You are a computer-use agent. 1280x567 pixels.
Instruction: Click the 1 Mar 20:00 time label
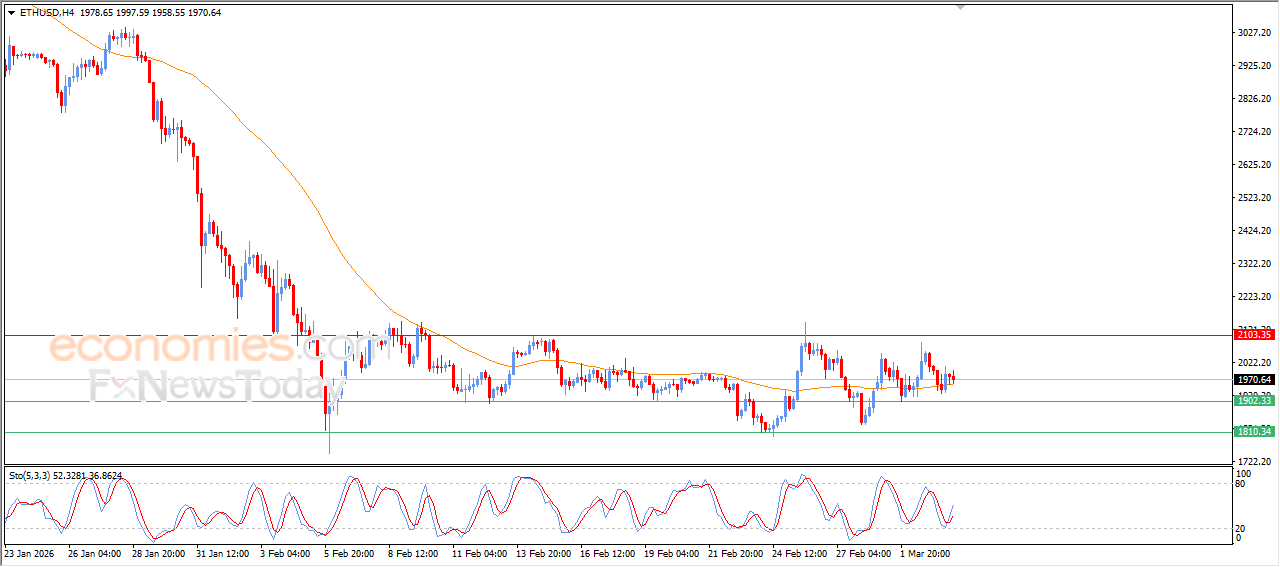tap(927, 552)
